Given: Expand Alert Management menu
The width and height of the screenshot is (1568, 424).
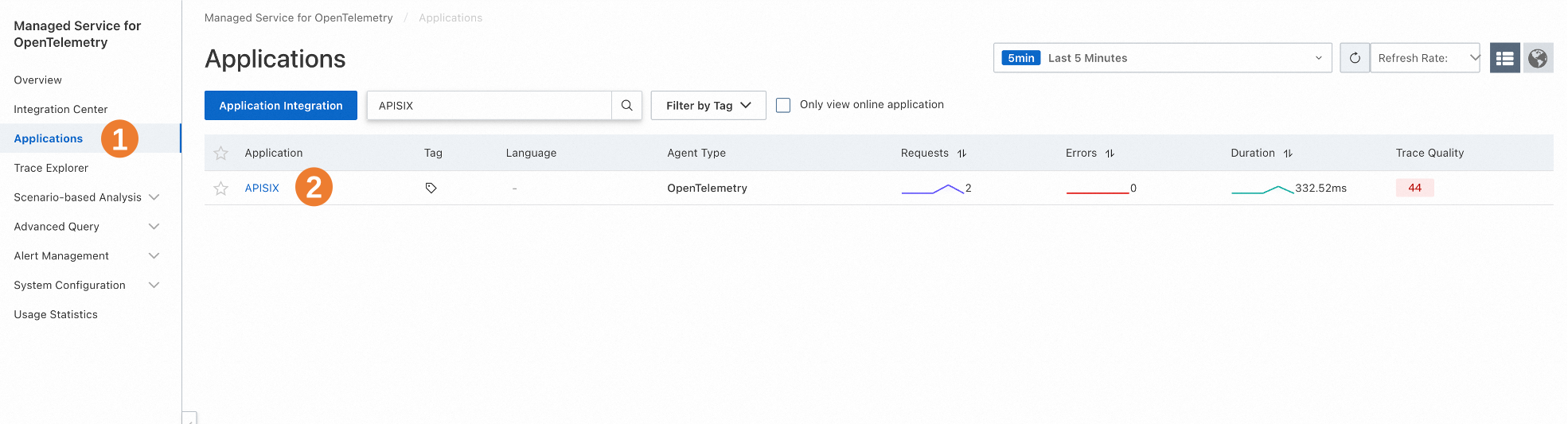Looking at the screenshot, I should (86, 256).
